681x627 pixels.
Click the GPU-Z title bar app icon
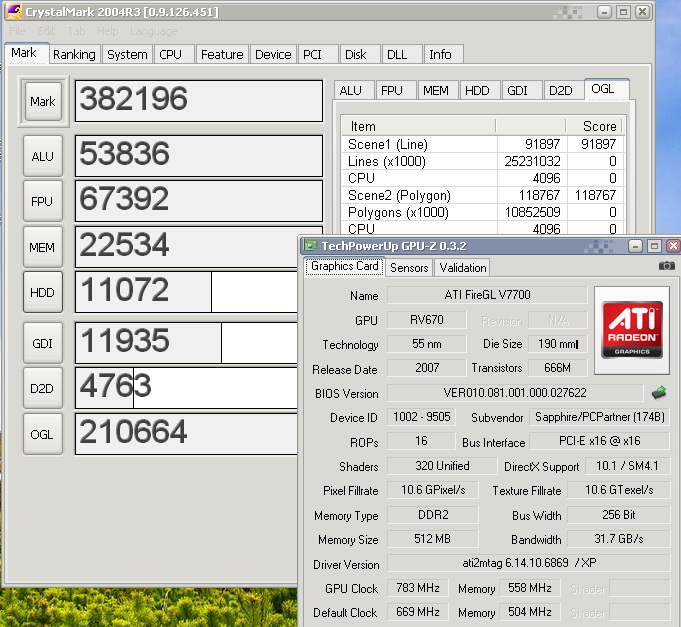coord(310,245)
